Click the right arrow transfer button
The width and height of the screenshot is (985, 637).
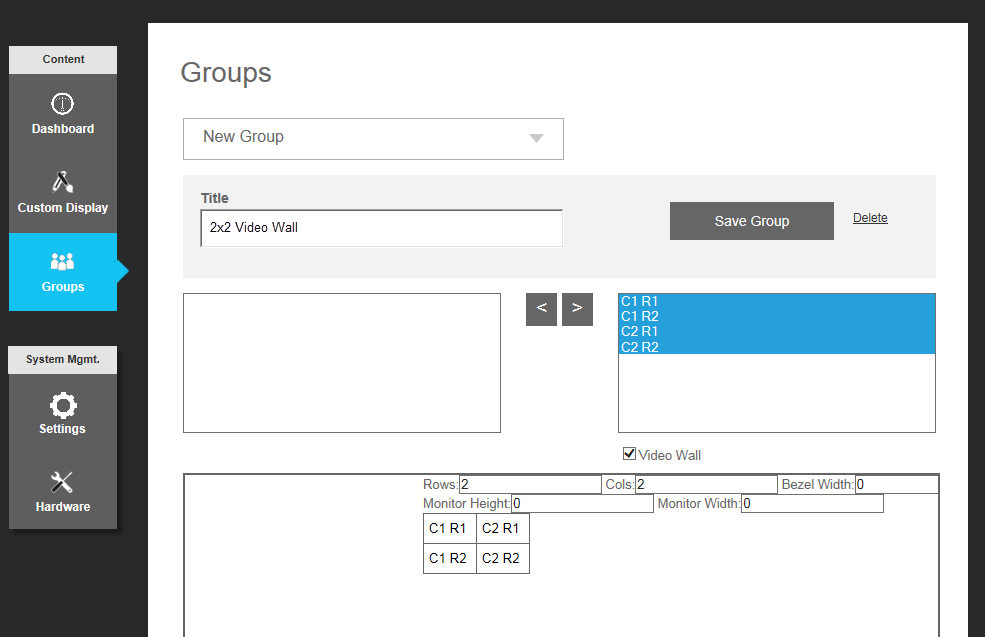[x=577, y=309]
